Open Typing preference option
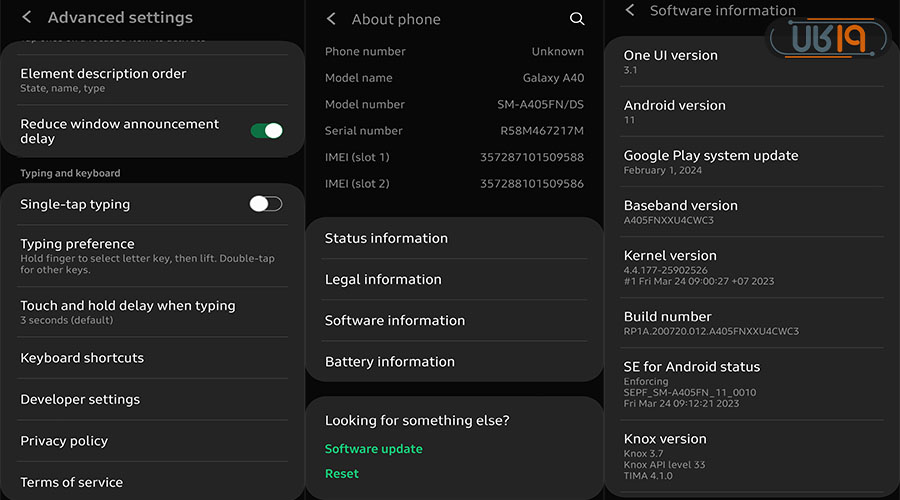This screenshot has height=500, width=900. (x=152, y=256)
